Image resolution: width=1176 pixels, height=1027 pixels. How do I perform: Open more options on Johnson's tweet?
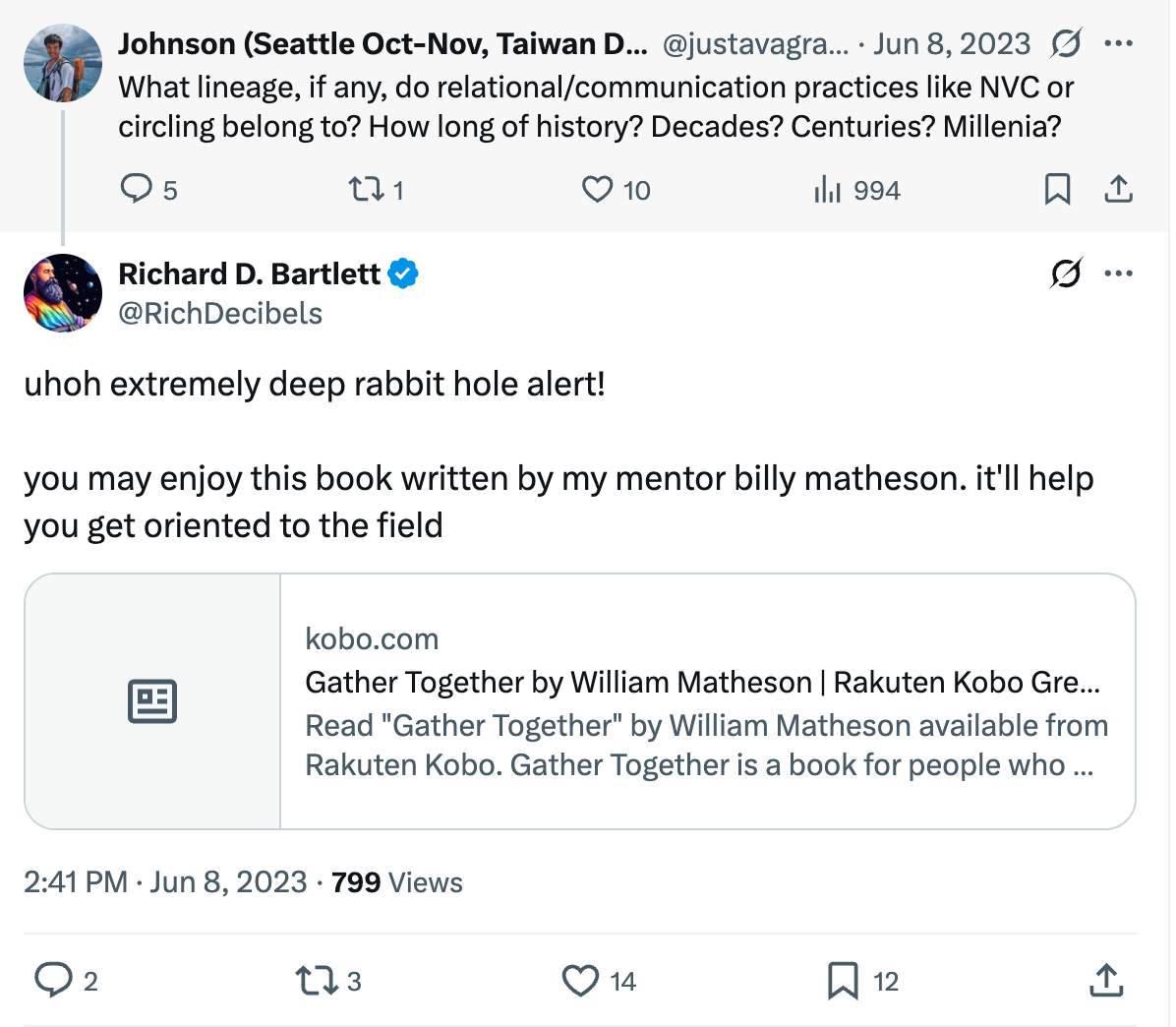[x=1119, y=44]
